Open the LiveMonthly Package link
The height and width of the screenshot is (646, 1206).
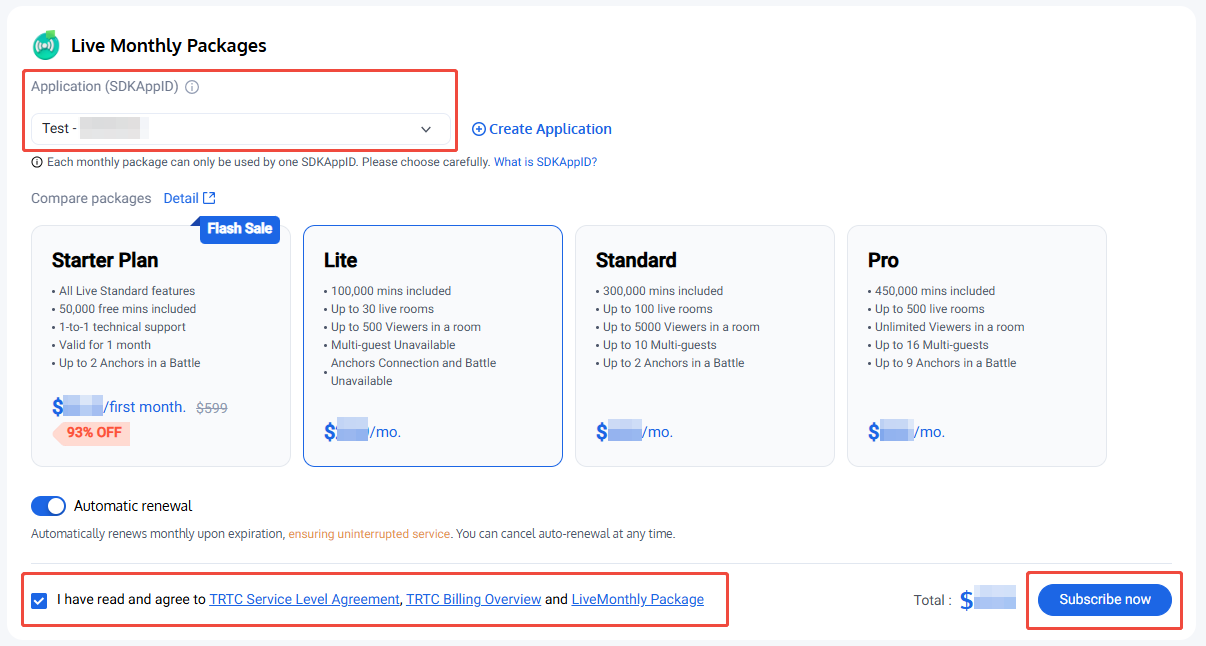tap(637, 600)
